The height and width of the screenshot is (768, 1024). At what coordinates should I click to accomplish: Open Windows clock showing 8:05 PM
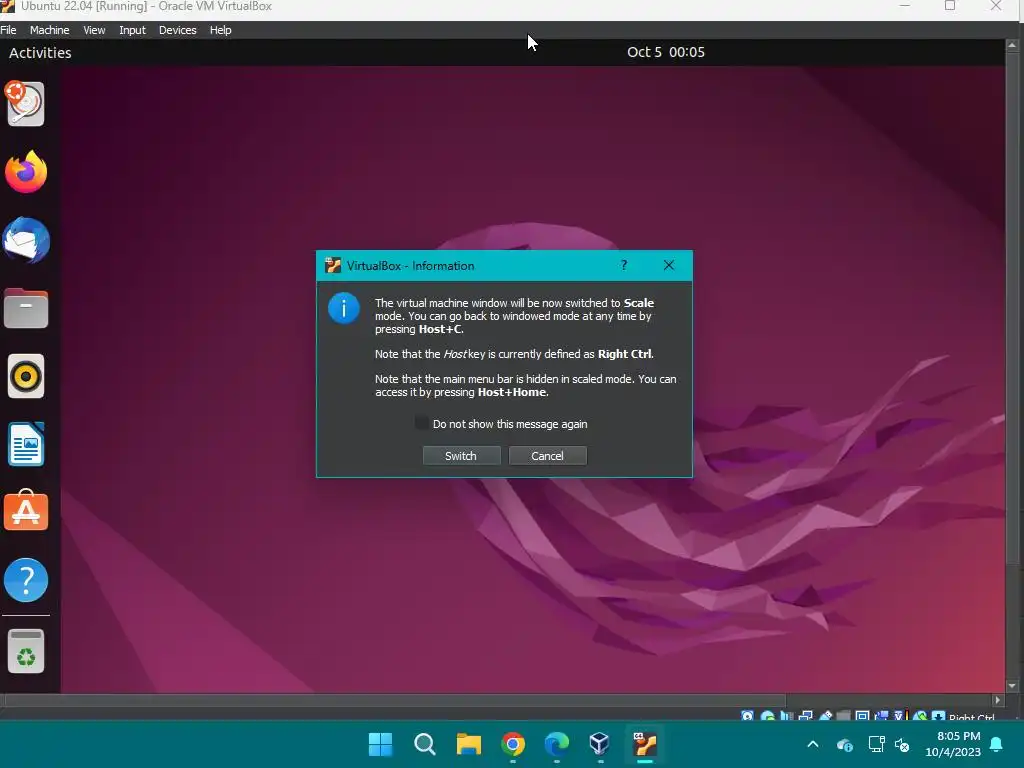(x=953, y=744)
